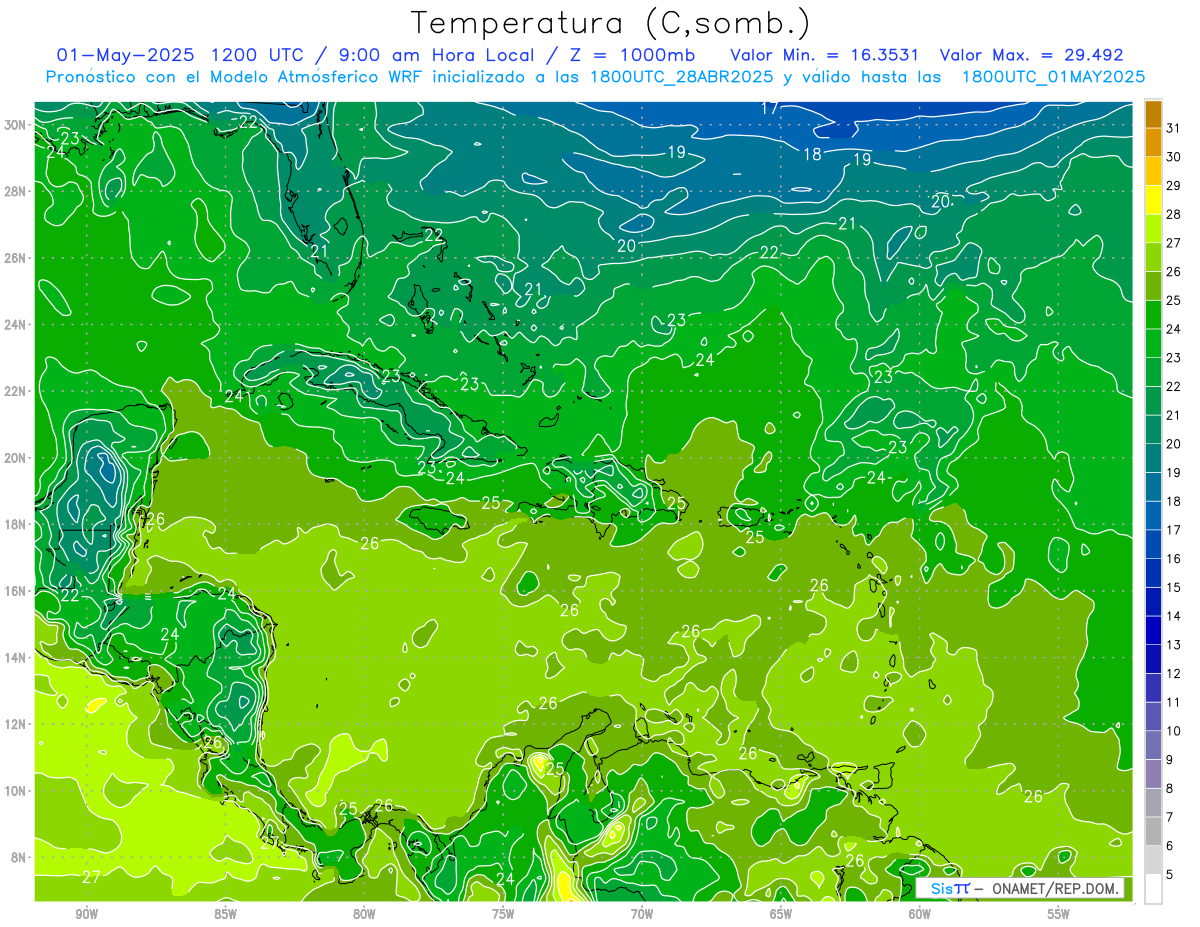The height and width of the screenshot is (927, 1200).
Task: Click the 28N latitude axis label
Action: pos(16,191)
